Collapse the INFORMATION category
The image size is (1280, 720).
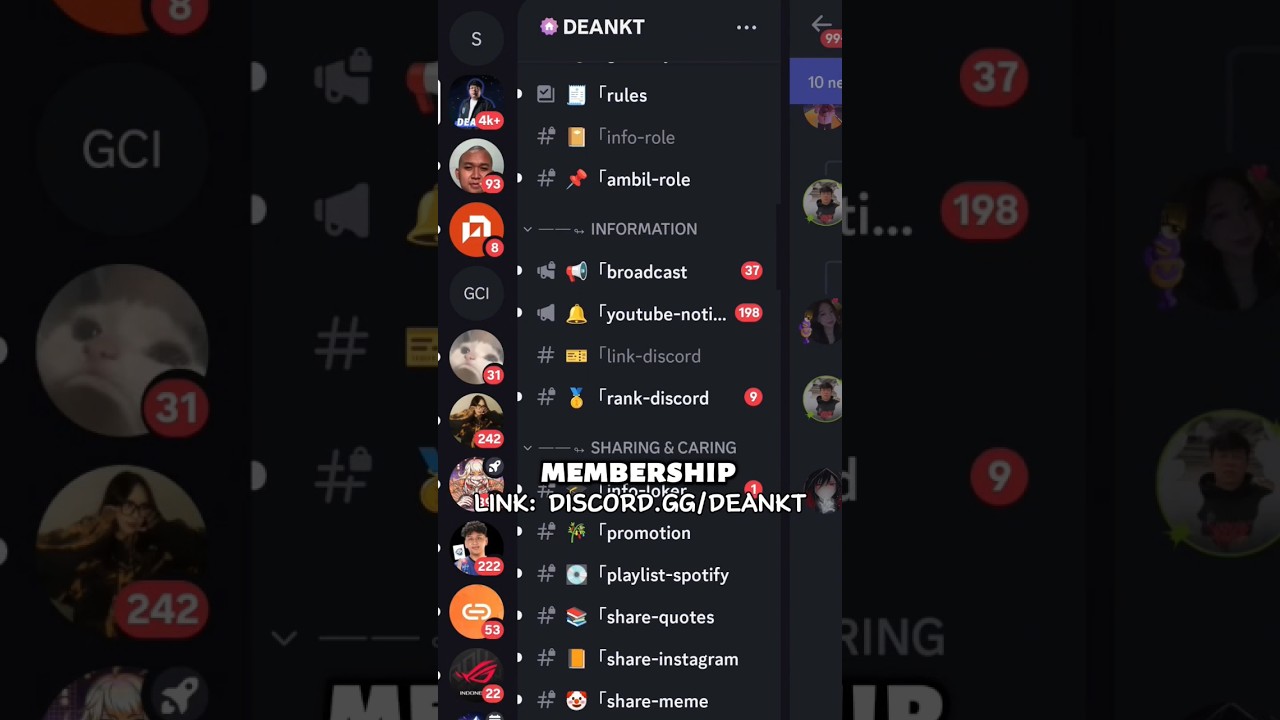(610, 229)
